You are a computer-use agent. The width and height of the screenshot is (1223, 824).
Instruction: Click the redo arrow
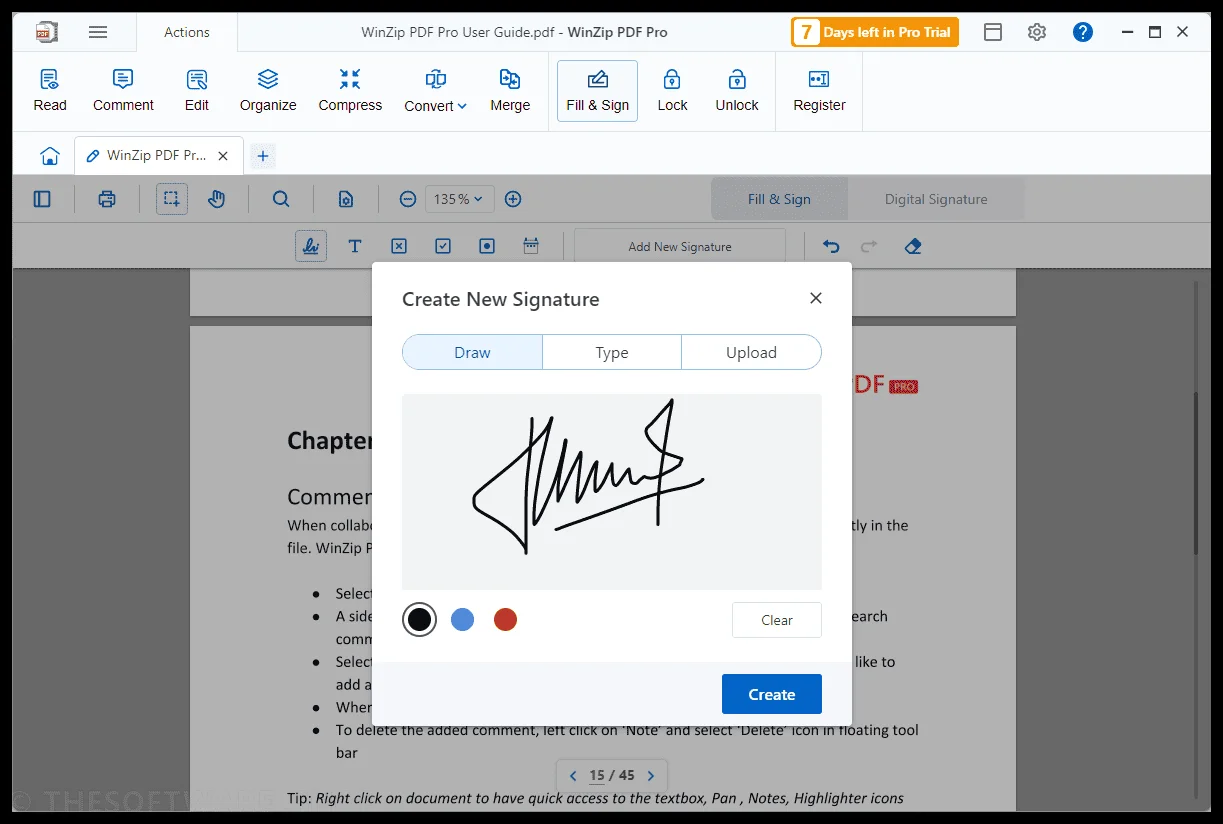[869, 246]
